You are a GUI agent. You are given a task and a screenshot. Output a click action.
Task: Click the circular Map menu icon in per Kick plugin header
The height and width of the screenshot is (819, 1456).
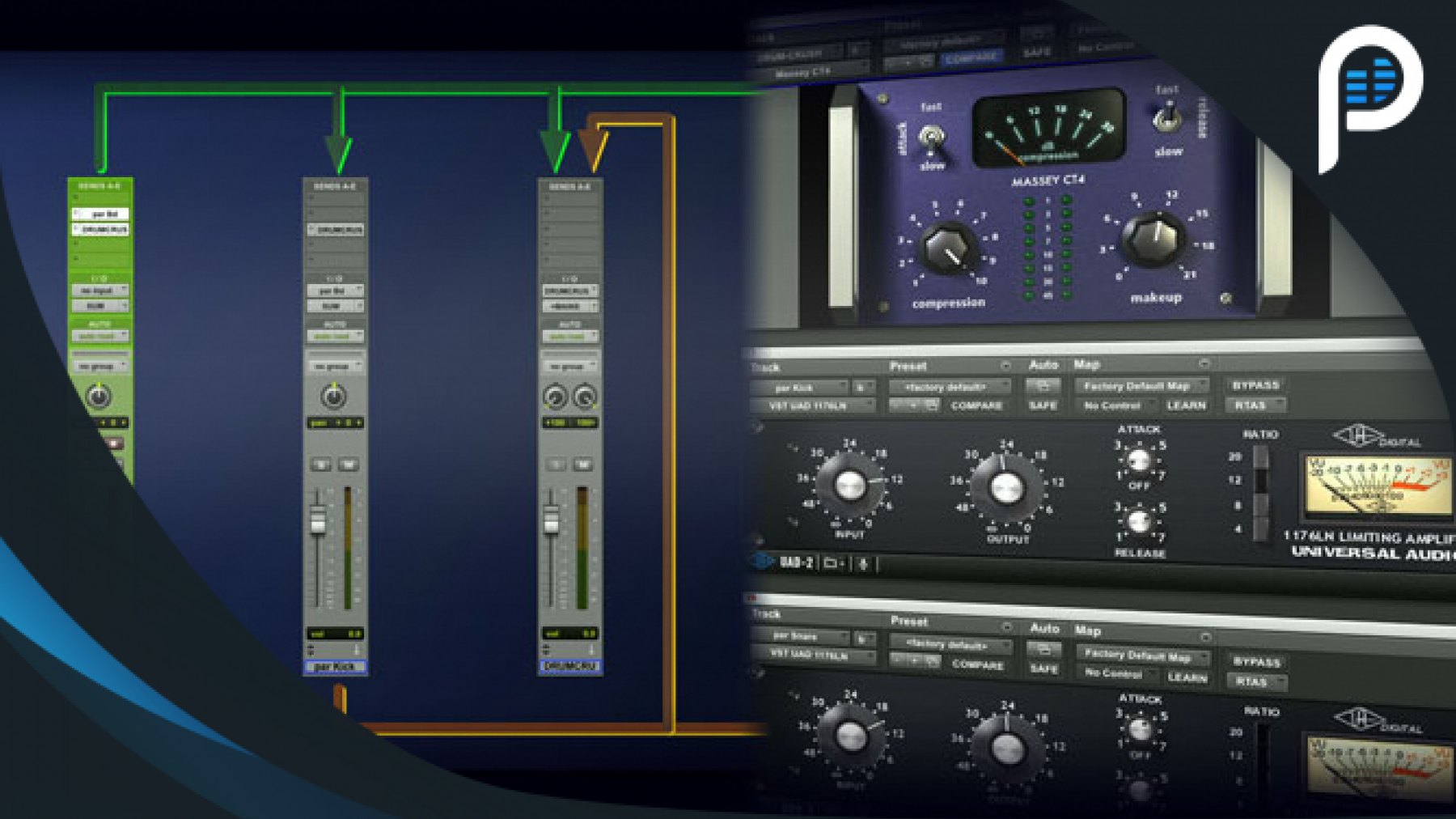[x=1204, y=363]
